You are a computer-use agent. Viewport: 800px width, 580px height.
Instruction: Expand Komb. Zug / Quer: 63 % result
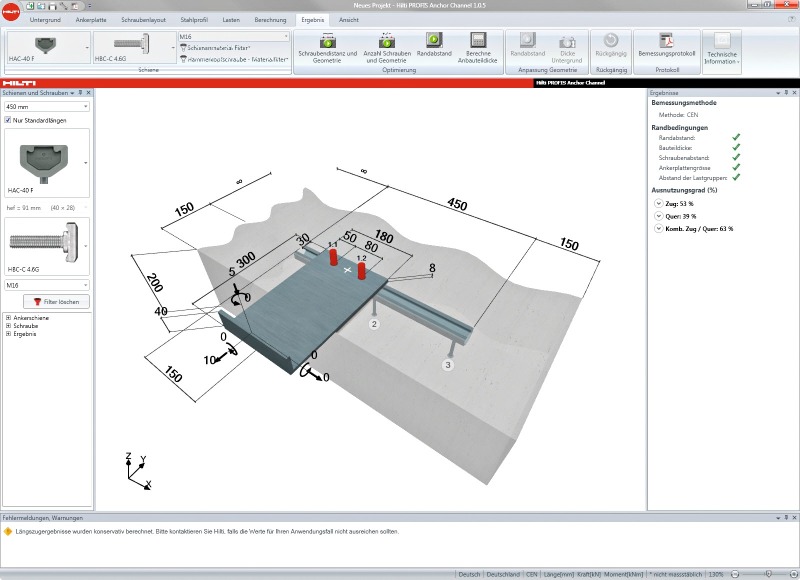click(659, 229)
